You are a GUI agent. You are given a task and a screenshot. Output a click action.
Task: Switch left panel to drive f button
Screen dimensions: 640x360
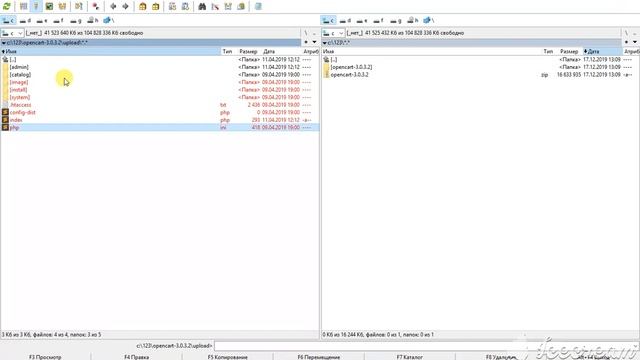(x=59, y=20)
